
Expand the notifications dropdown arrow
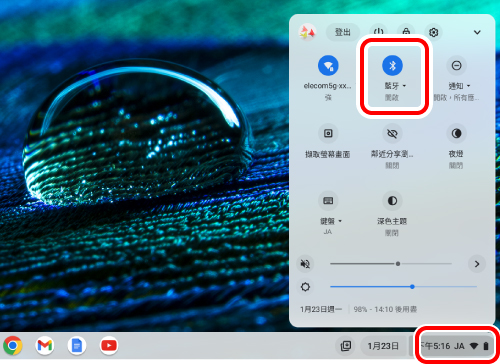[468, 86]
